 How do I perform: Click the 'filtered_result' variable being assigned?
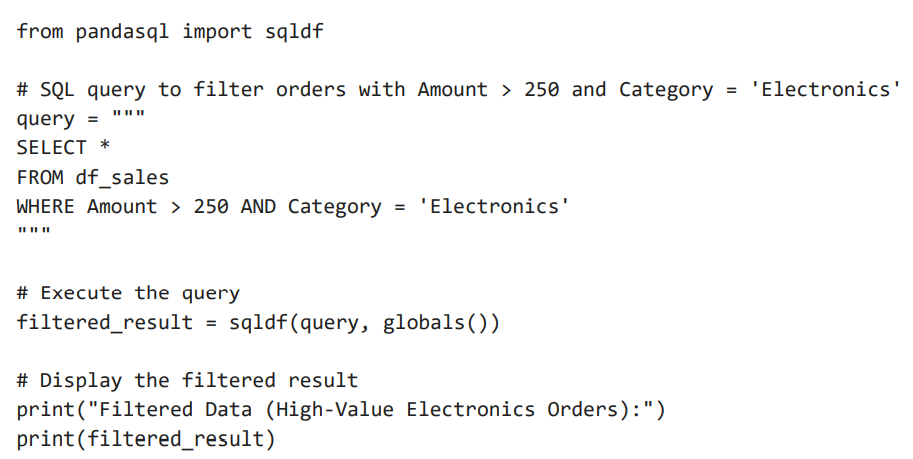click(x=104, y=323)
